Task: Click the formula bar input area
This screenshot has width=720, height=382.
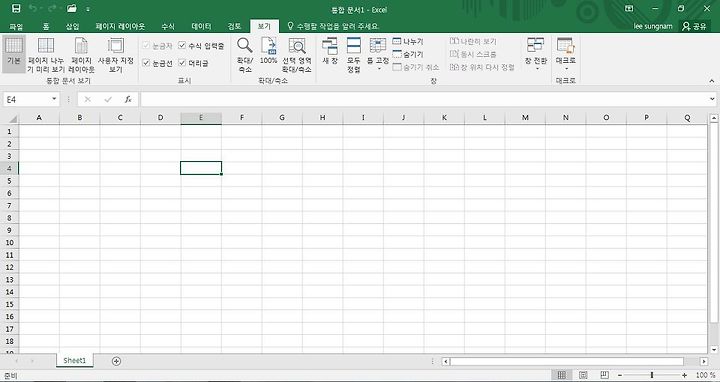Action: [424, 99]
